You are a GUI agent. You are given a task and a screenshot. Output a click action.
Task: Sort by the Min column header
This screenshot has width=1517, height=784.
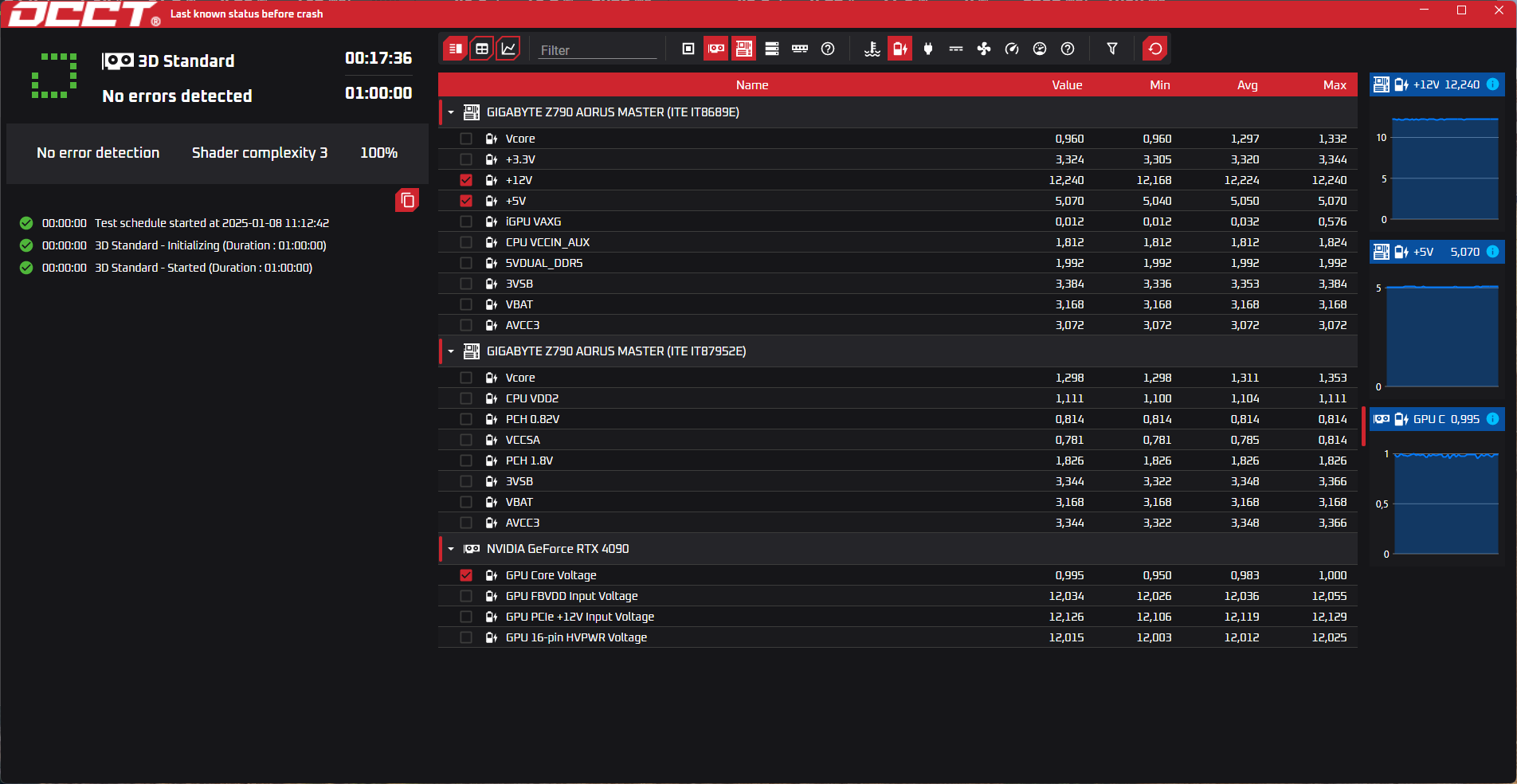coord(1160,85)
